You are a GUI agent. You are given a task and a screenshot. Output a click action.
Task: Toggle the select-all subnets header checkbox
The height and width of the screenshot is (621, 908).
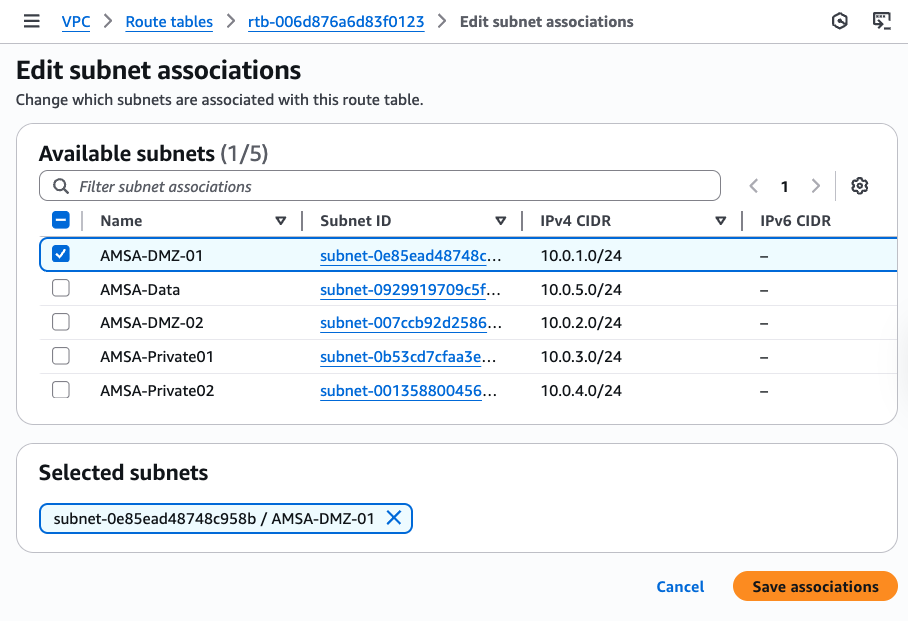click(61, 221)
